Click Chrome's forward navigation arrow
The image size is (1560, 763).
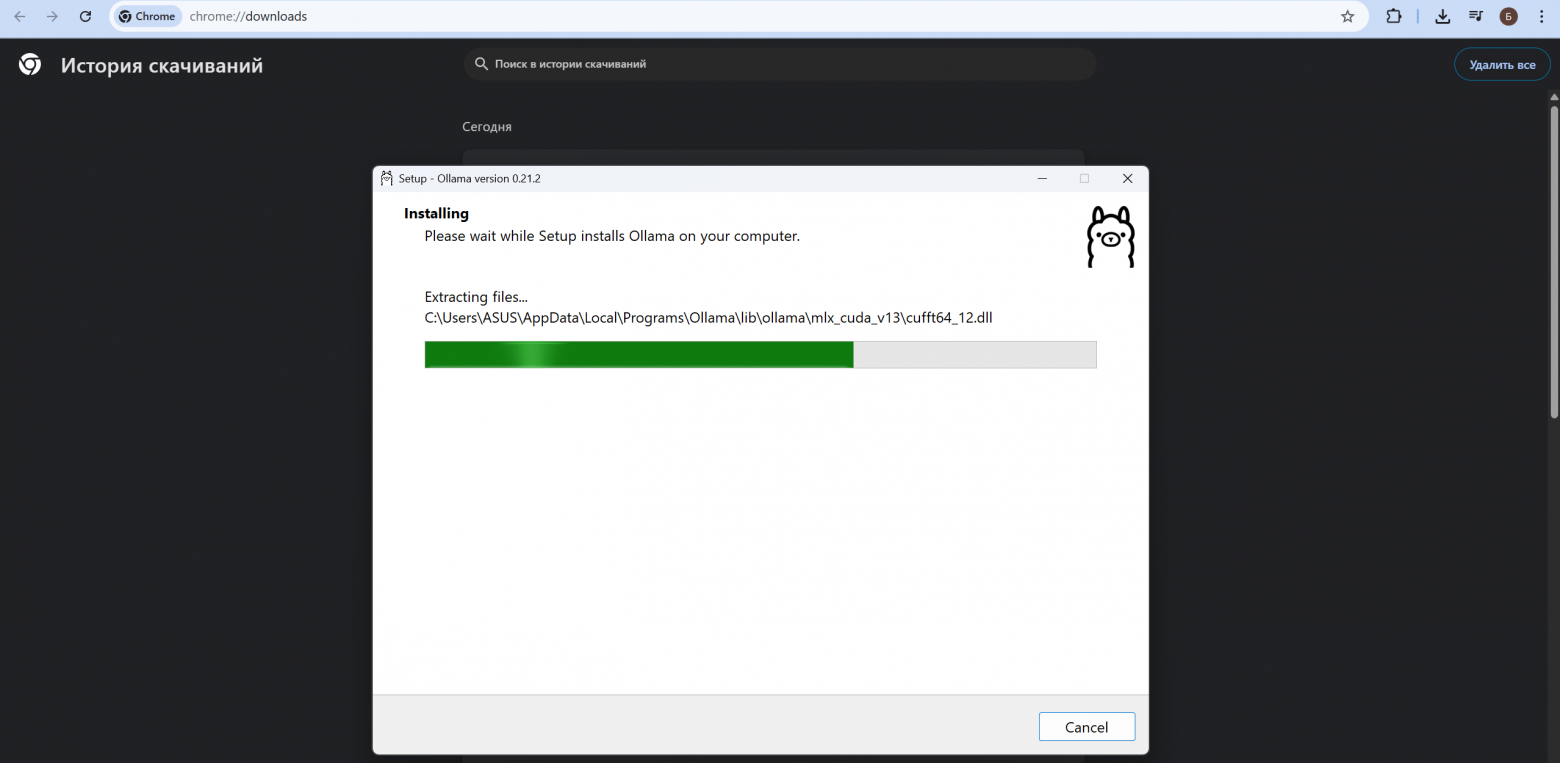tap(52, 16)
